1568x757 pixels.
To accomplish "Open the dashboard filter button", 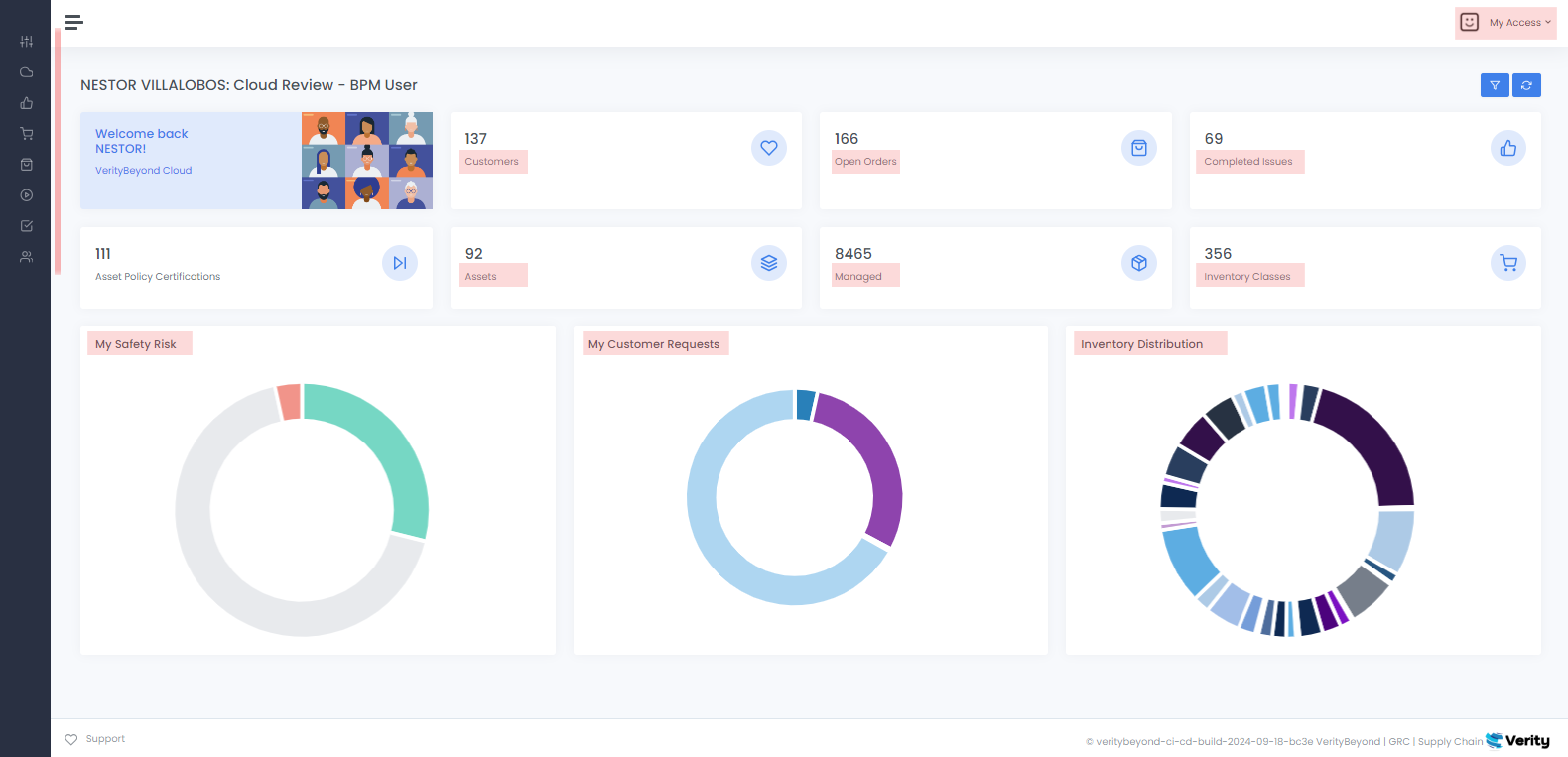I will coord(1495,85).
